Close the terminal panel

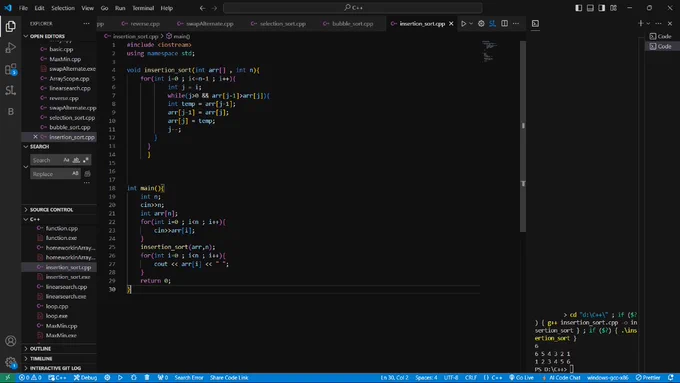(670, 23)
